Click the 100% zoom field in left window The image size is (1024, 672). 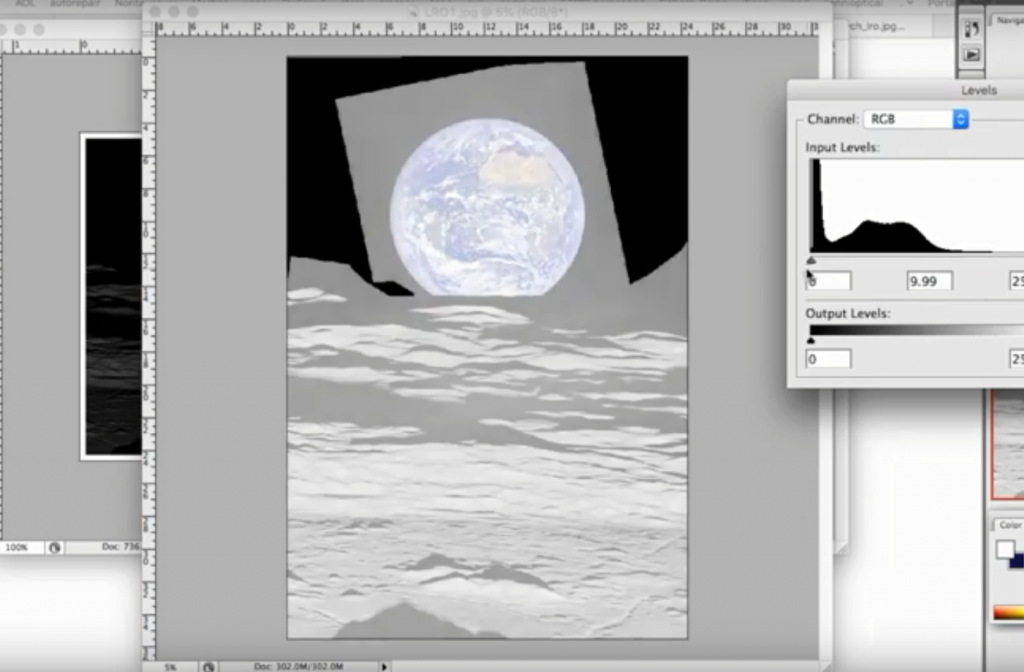tap(17, 548)
